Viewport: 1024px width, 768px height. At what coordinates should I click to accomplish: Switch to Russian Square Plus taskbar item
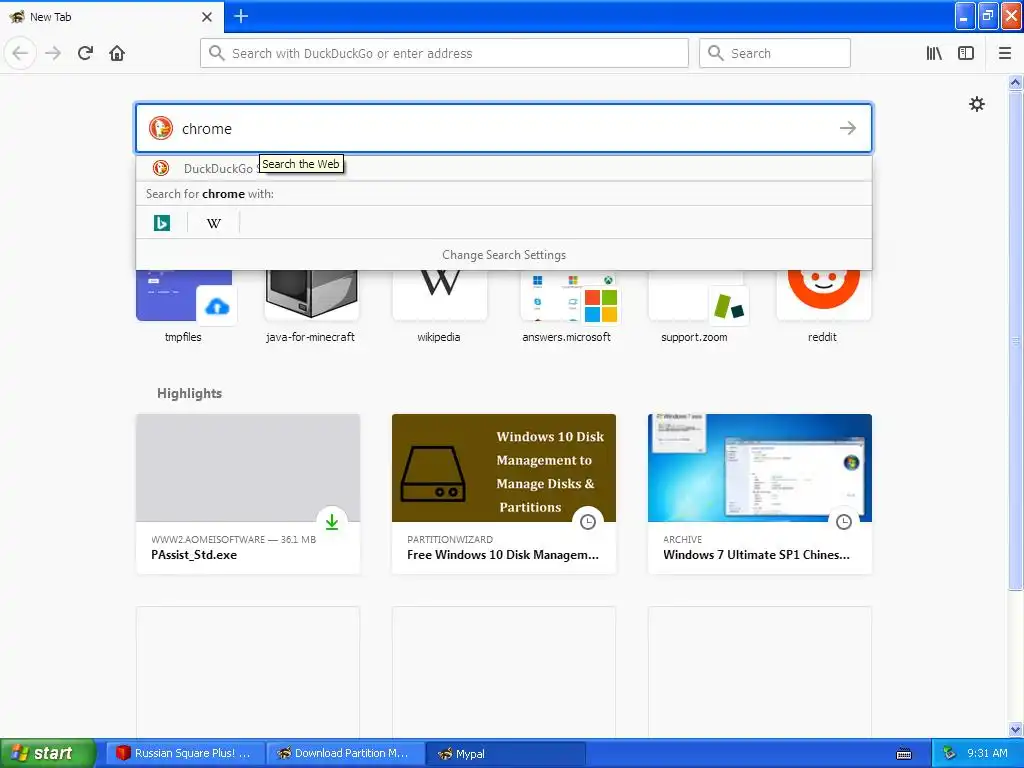185,753
